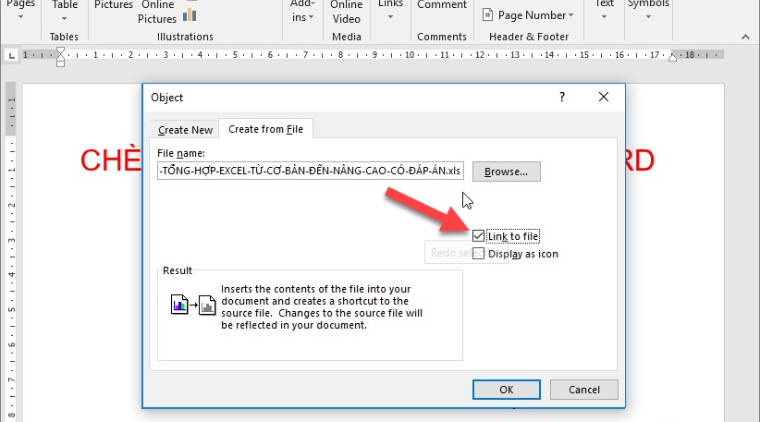This screenshot has height=422, width=760.
Task: Expand the Symbols dropdown
Action: (x=648, y=10)
